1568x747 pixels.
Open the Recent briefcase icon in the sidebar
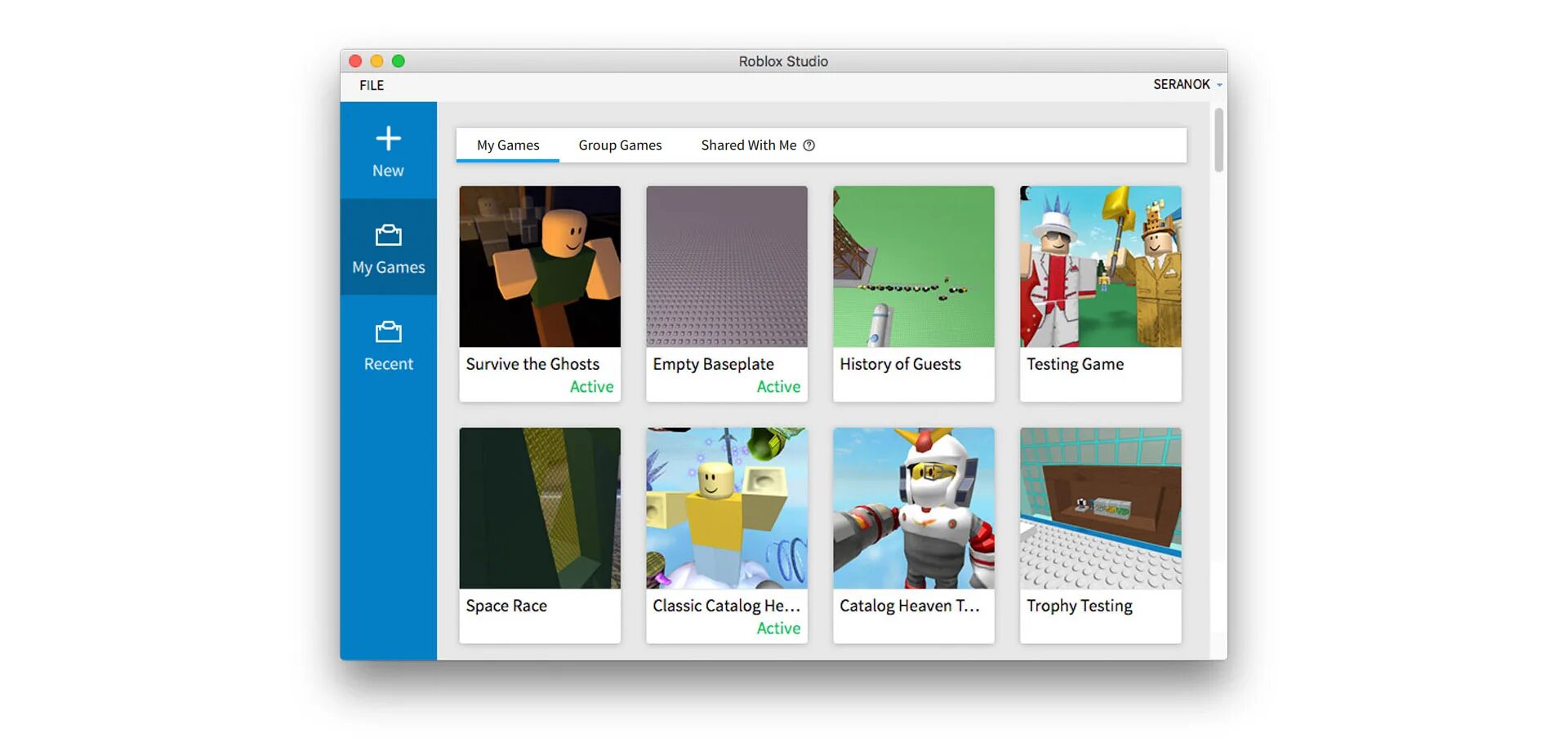(388, 332)
